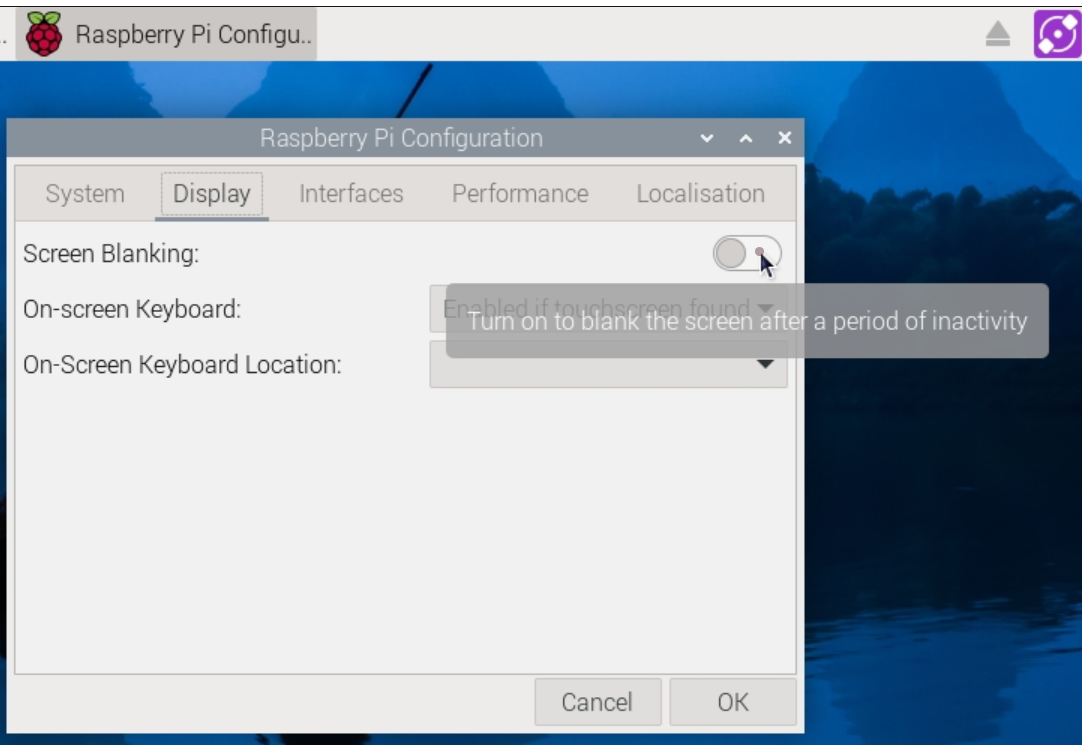
Task: Open the eject media tray icon
Action: click(x=998, y=34)
